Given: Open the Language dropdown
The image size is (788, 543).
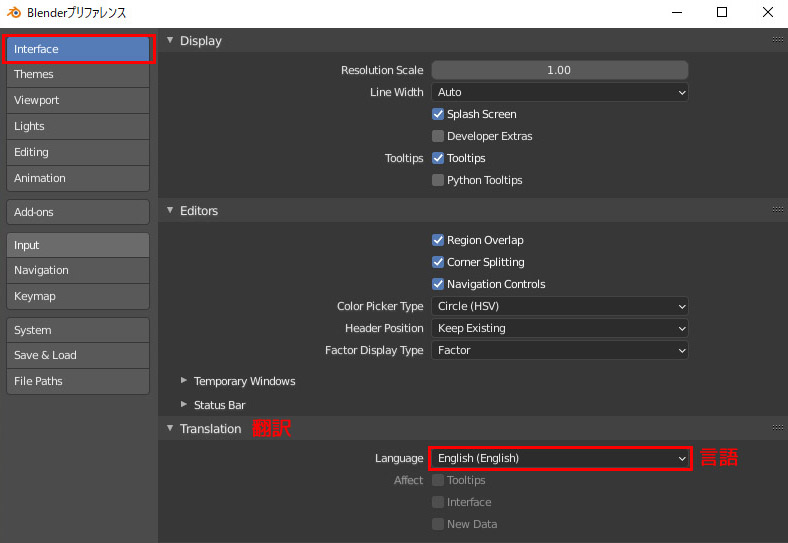Looking at the screenshot, I should click(559, 459).
